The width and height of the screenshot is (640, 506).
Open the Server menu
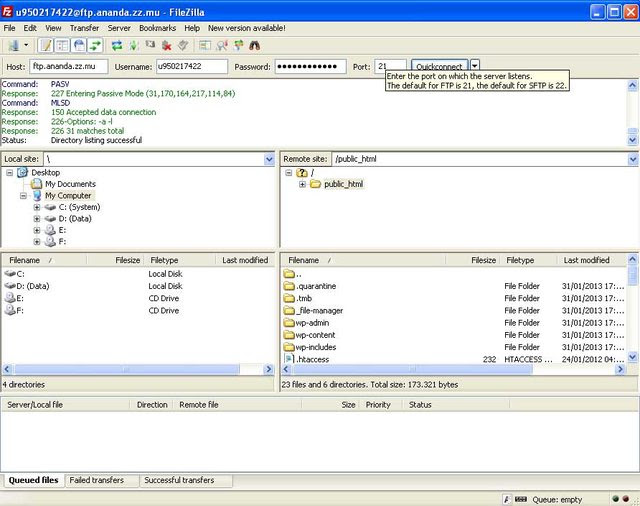pos(119,28)
